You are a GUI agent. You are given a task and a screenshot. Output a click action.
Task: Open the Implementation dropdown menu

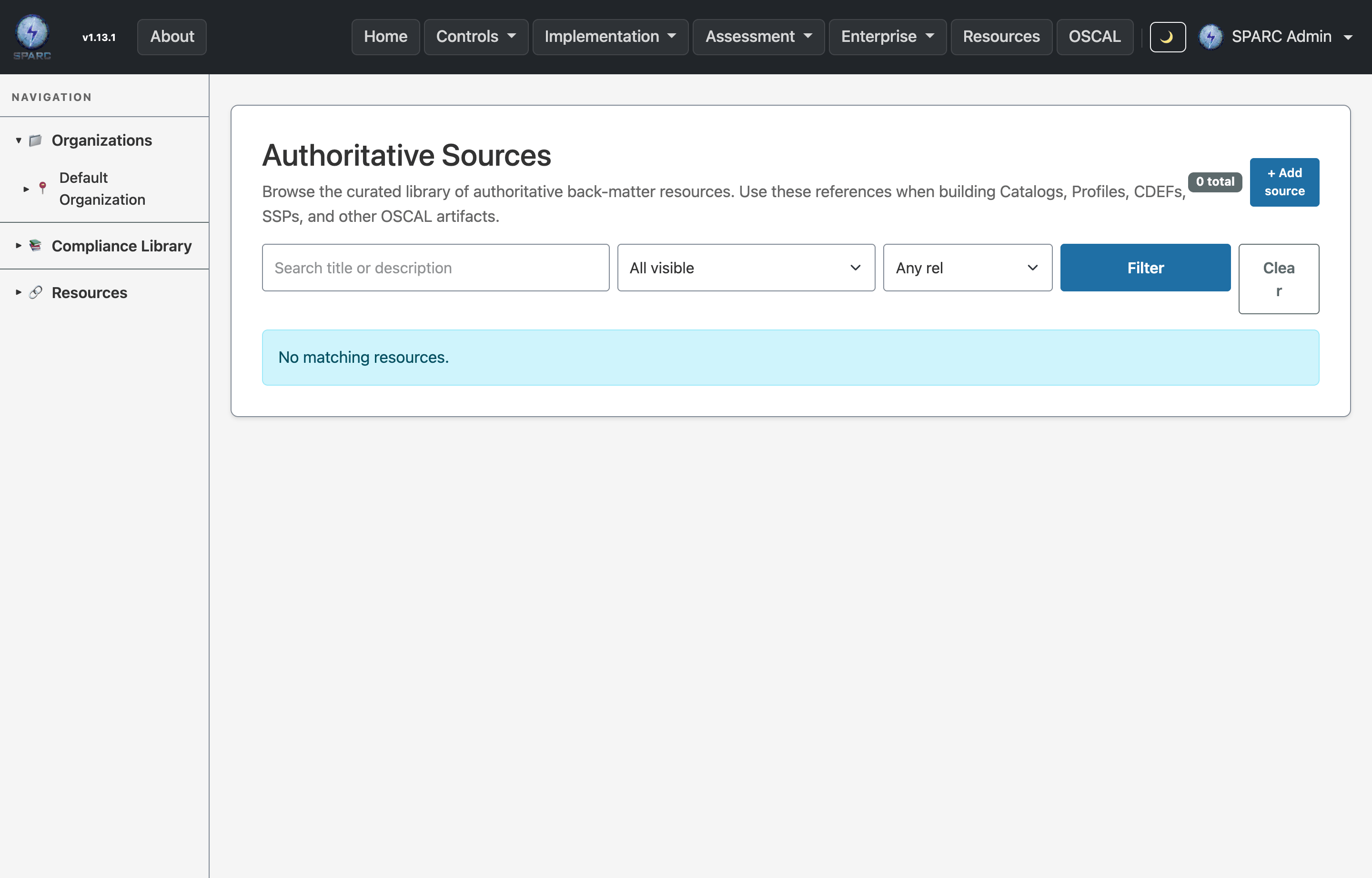point(610,37)
